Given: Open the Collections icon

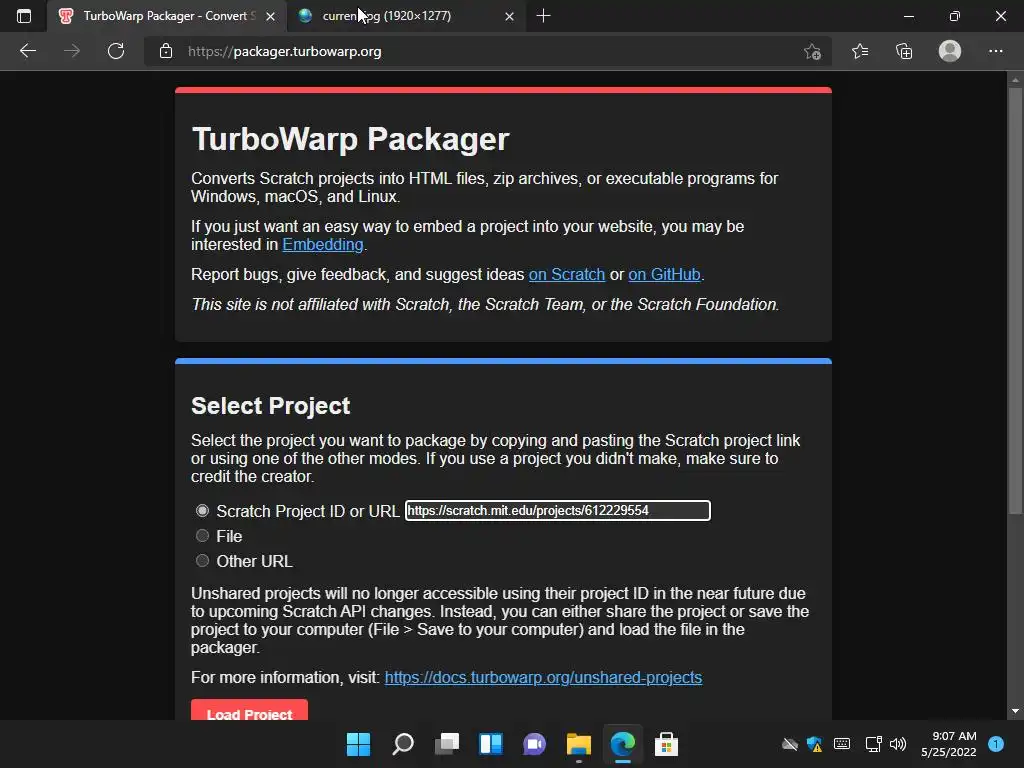Looking at the screenshot, I should (904, 51).
